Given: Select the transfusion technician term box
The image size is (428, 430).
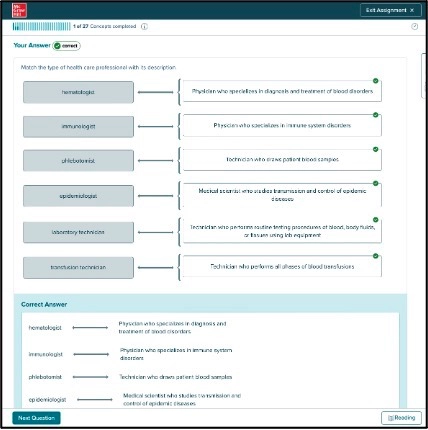Looking at the screenshot, I should [x=78, y=268].
